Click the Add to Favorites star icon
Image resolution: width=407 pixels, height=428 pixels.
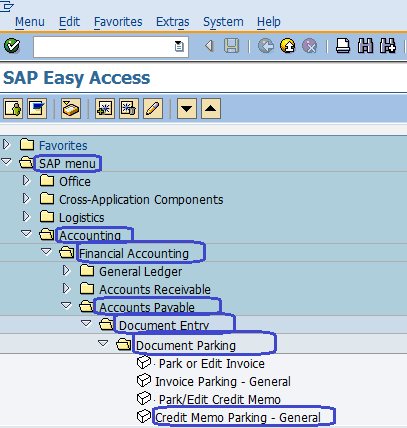point(105,108)
